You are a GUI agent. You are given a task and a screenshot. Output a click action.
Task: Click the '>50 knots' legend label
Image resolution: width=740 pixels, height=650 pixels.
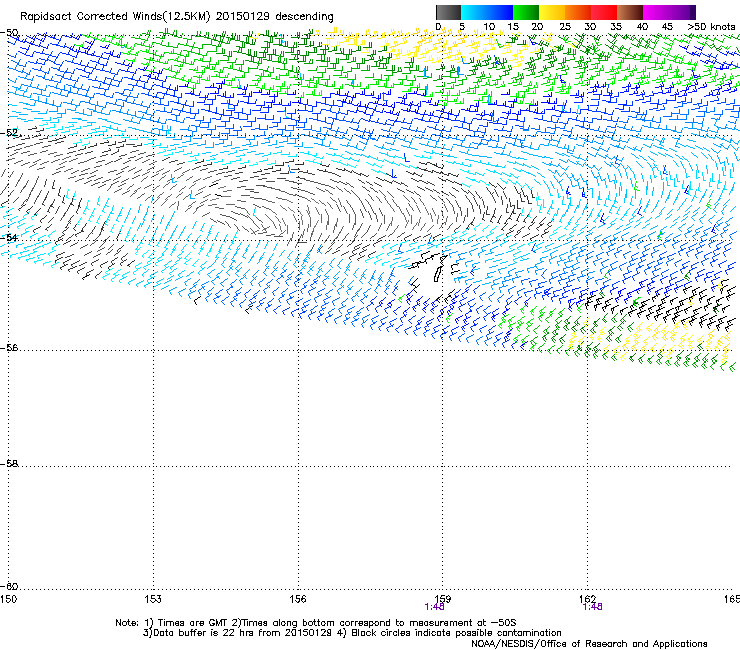pos(711,27)
